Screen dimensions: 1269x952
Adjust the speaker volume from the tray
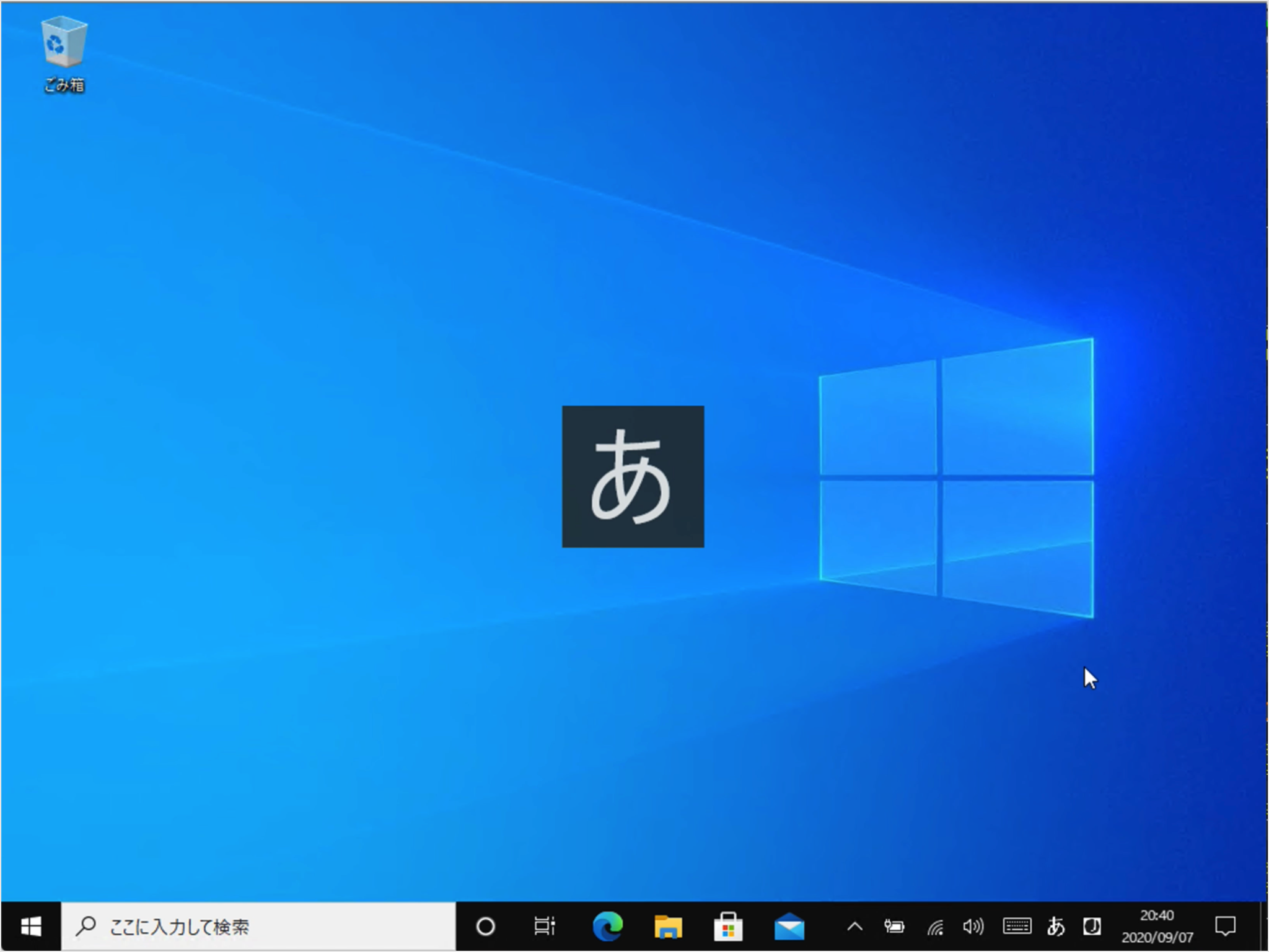point(973,927)
